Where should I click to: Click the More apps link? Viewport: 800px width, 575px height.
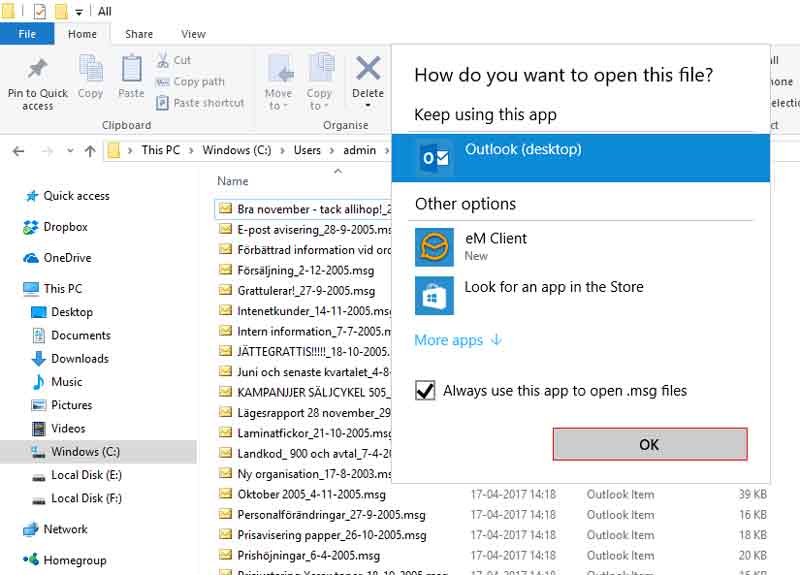(458, 340)
